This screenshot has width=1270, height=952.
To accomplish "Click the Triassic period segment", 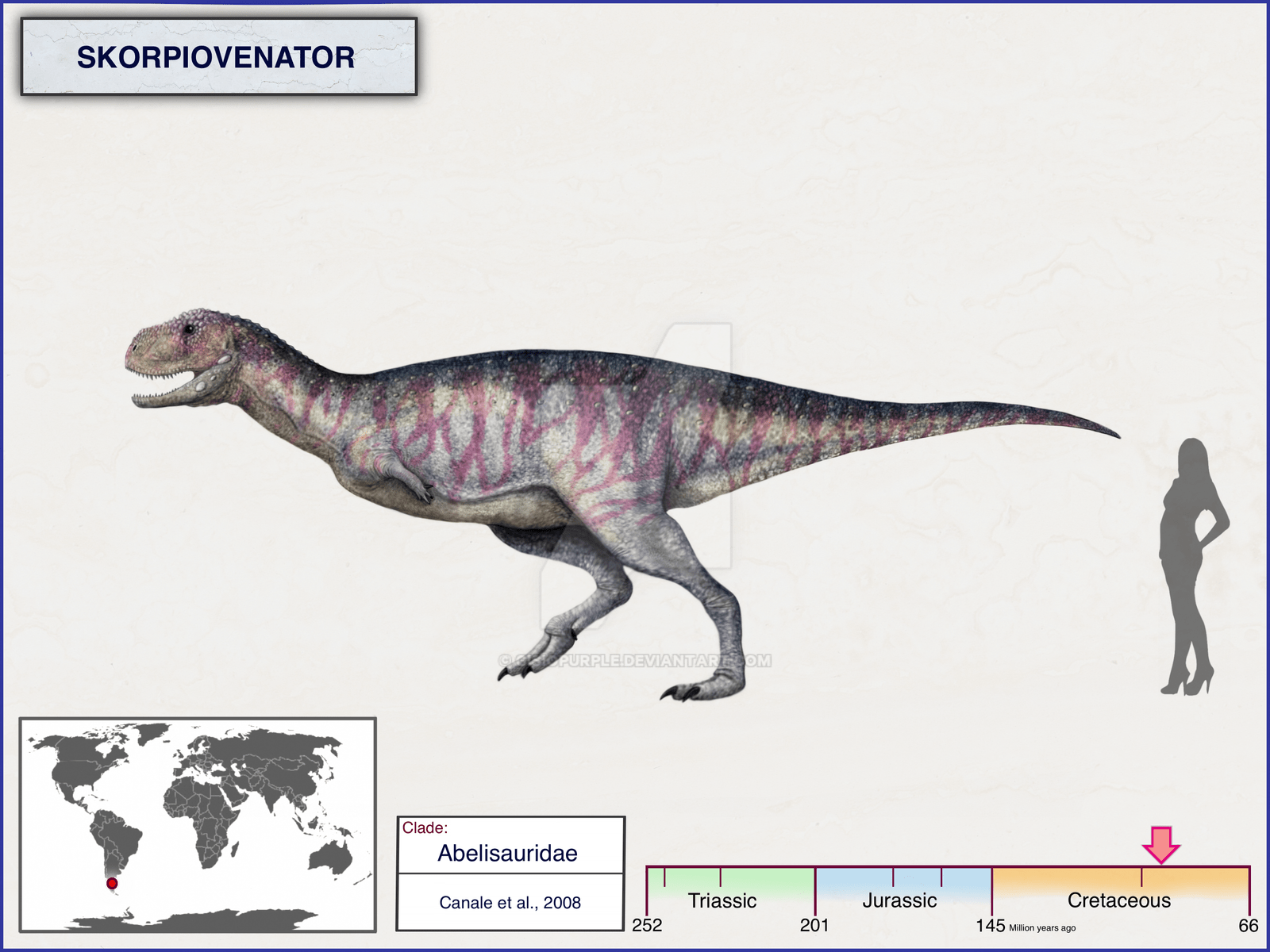I will coord(731,890).
